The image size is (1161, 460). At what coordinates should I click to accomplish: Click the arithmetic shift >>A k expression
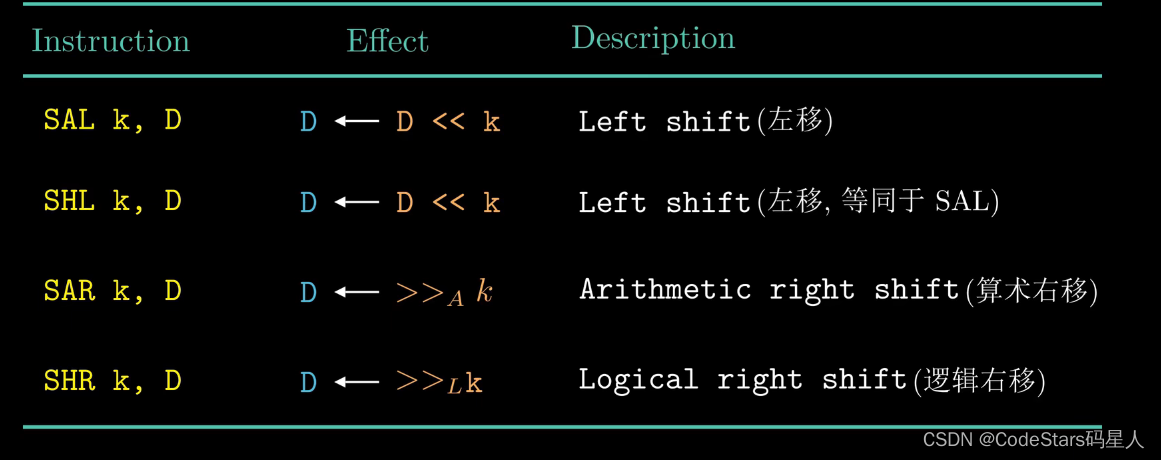pos(444,293)
